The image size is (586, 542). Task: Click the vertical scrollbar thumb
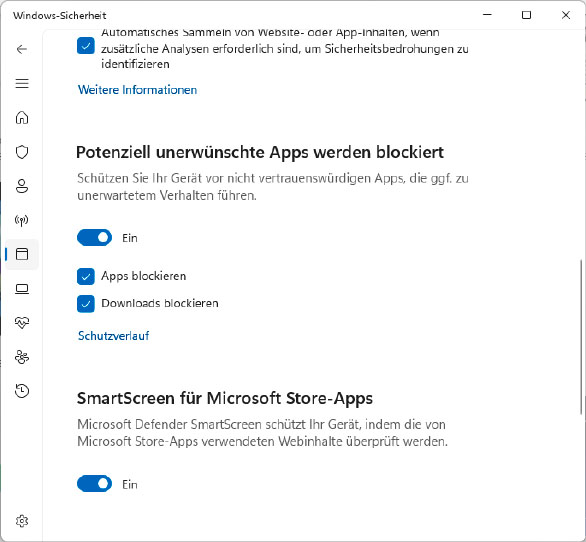581,336
